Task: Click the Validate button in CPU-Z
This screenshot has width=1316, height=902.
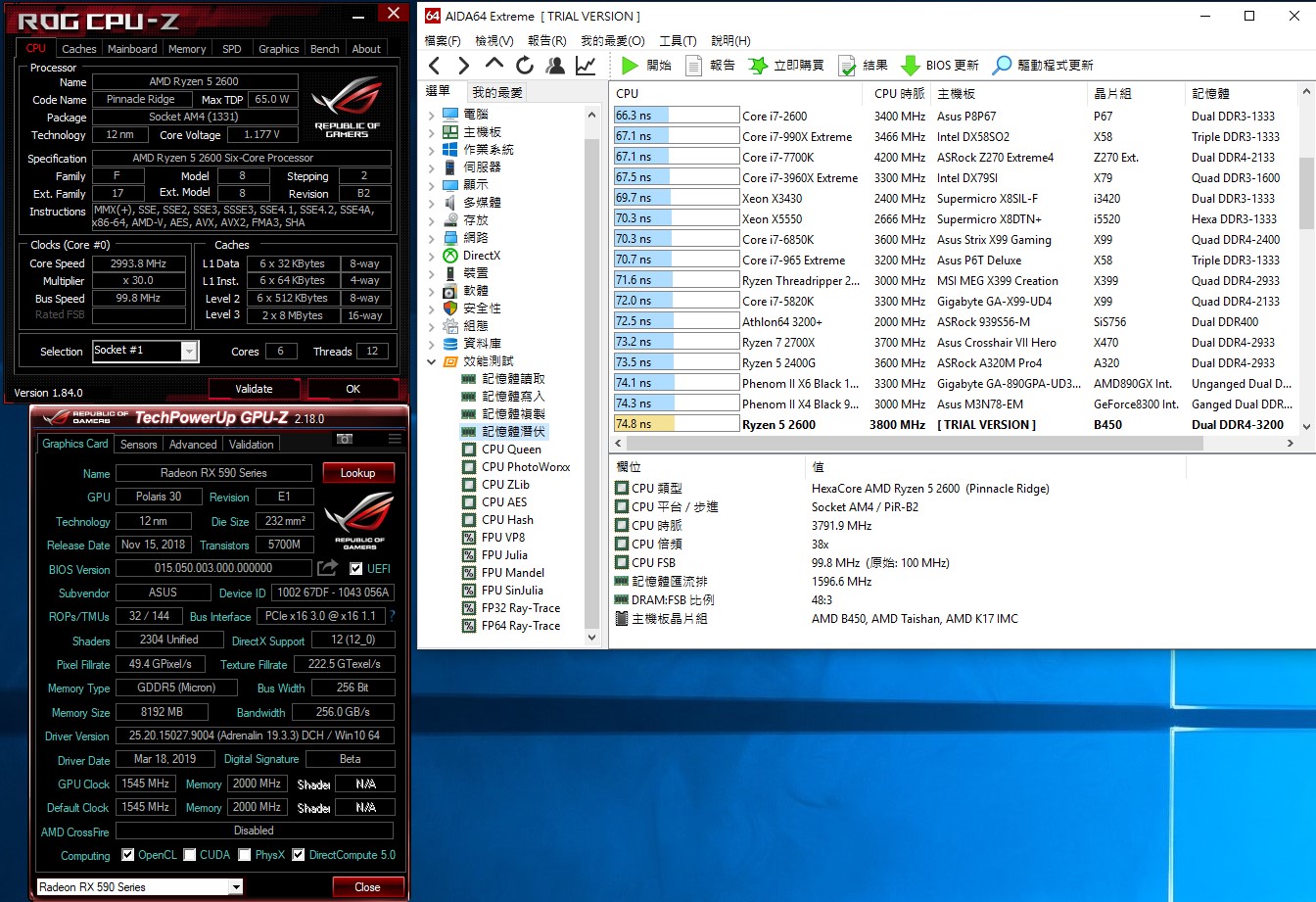Action: [254, 389]
